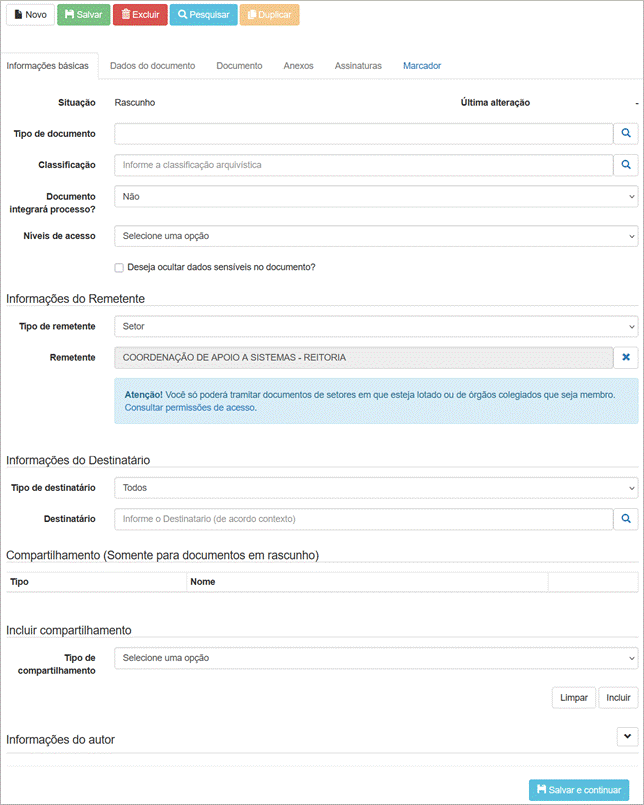644x805 pixels.
Task: Open 'Documento integrará processo?' dropdown
Action: tap(375, 197)
